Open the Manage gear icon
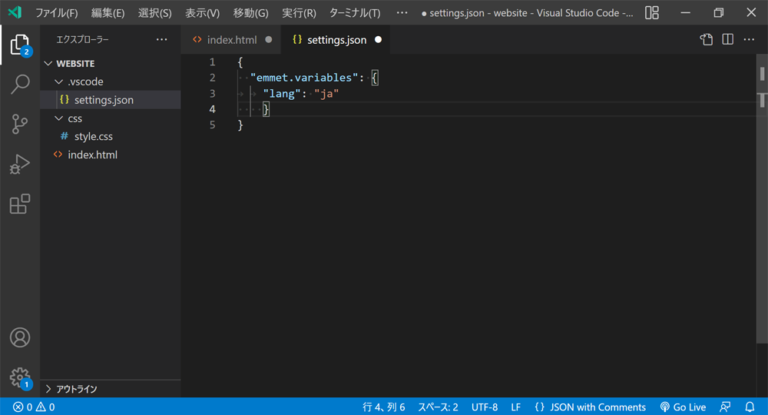The image size is (768, 415). click(x=19, y=377)
